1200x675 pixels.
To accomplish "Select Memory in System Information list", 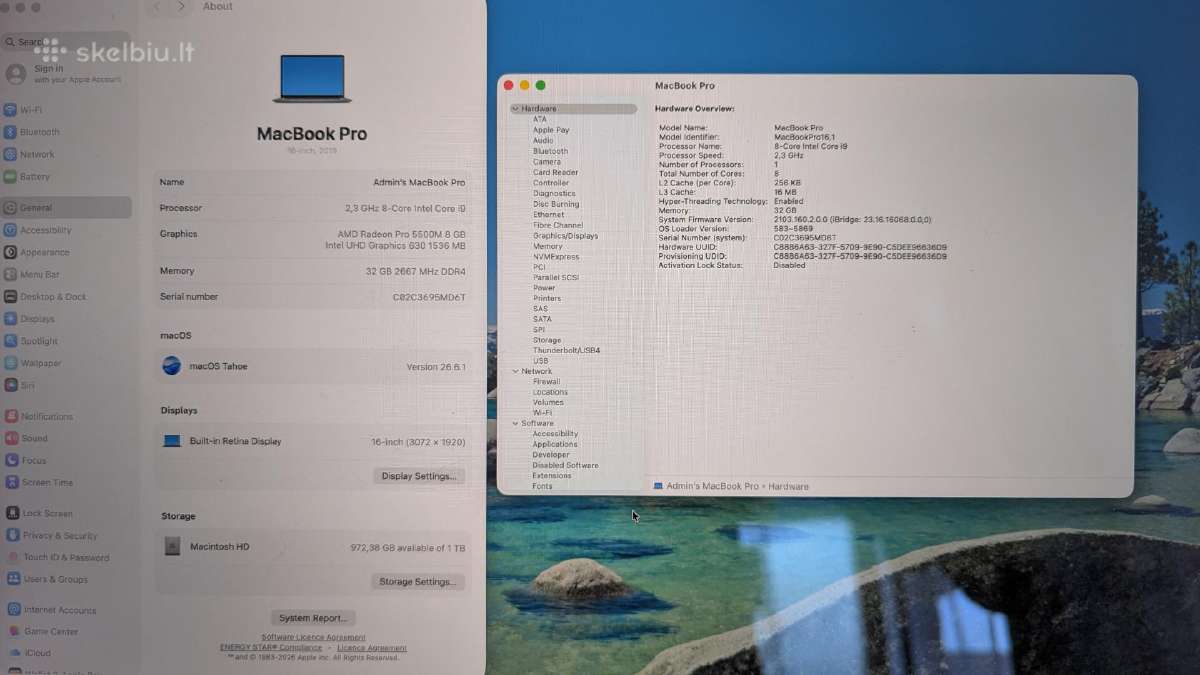I will (x=547, y=246).
